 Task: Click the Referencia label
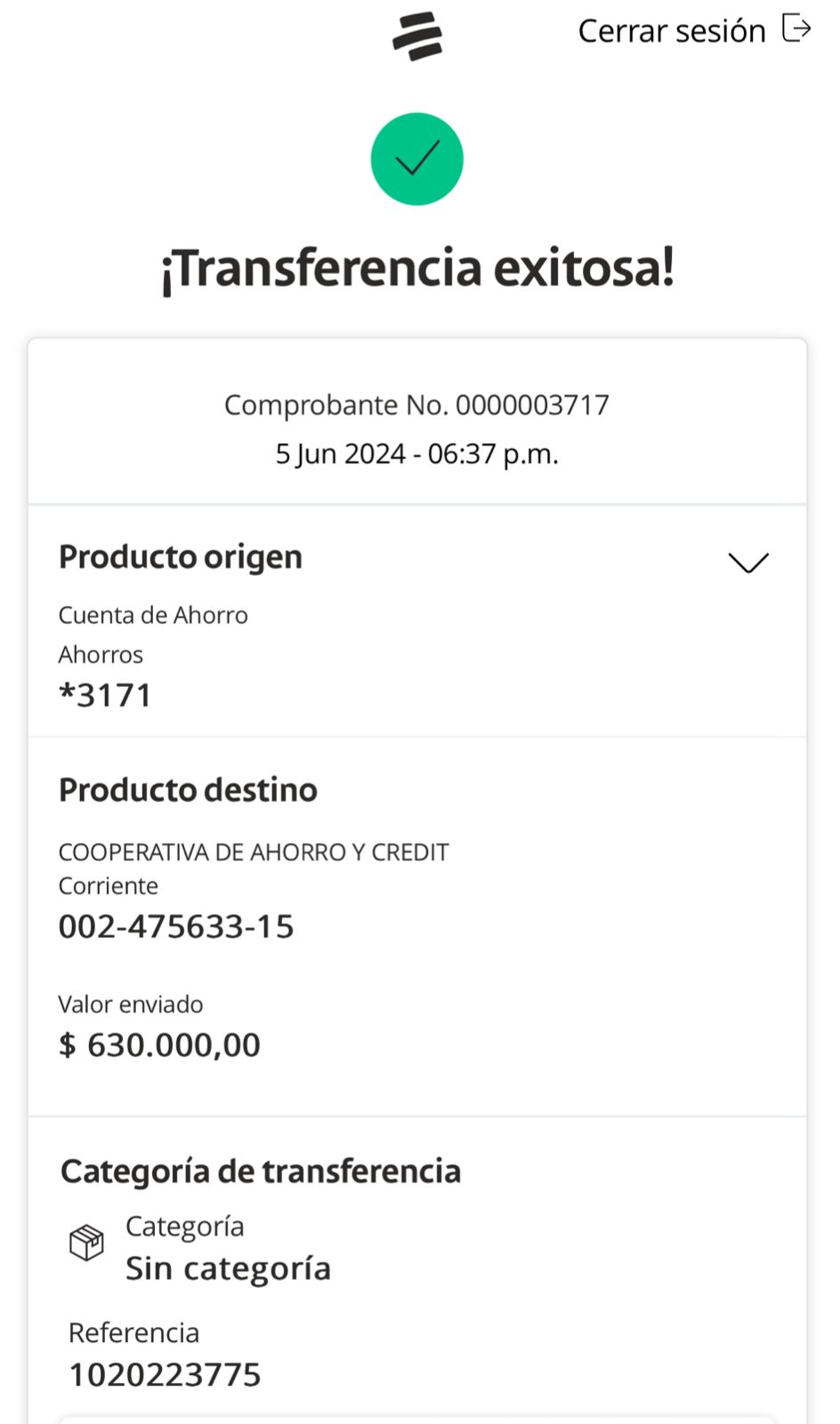click(x=133, y=1332)
